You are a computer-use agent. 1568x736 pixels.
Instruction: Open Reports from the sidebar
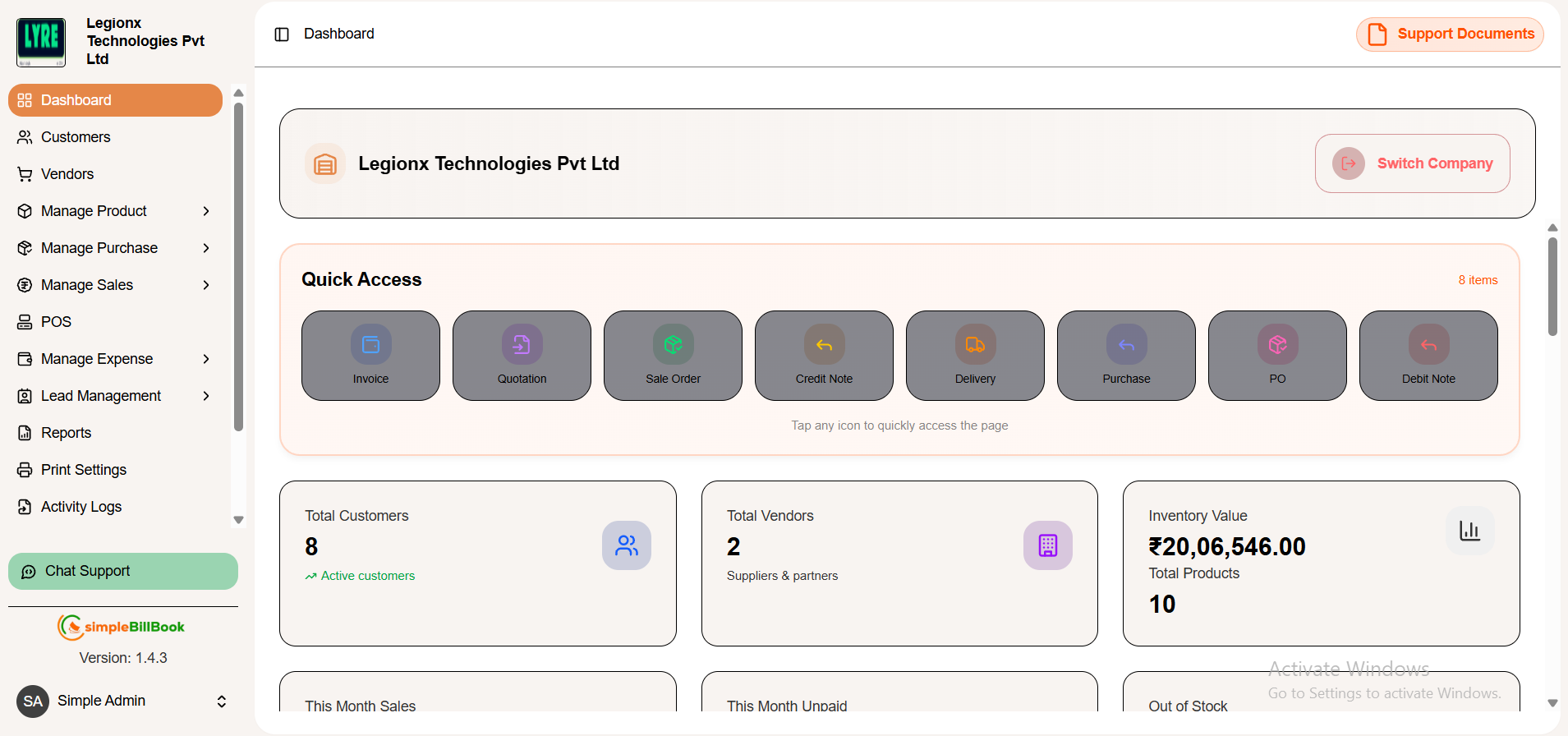pyautogui.click(x=115, y=433)
